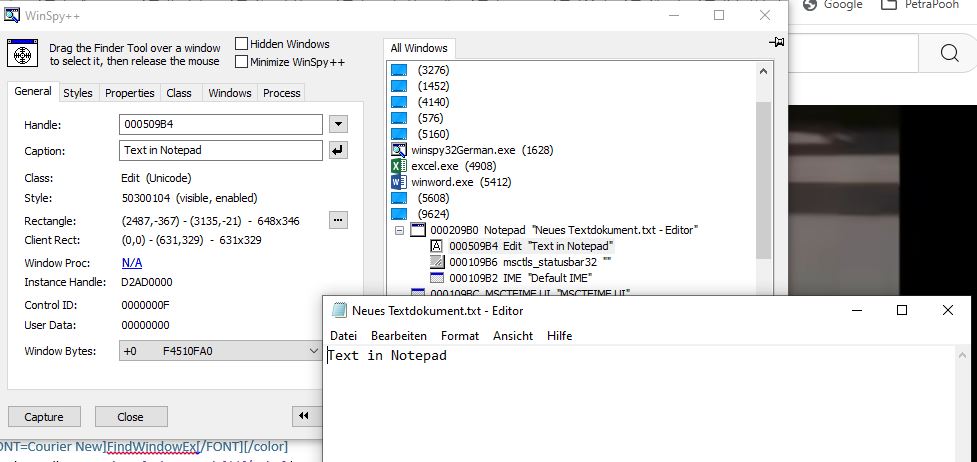Image resolution: width=977 pixels, height=462 pixels.
Task: Click the WinSpy++ title bar app icon
Action: click(x=12, y=15)
